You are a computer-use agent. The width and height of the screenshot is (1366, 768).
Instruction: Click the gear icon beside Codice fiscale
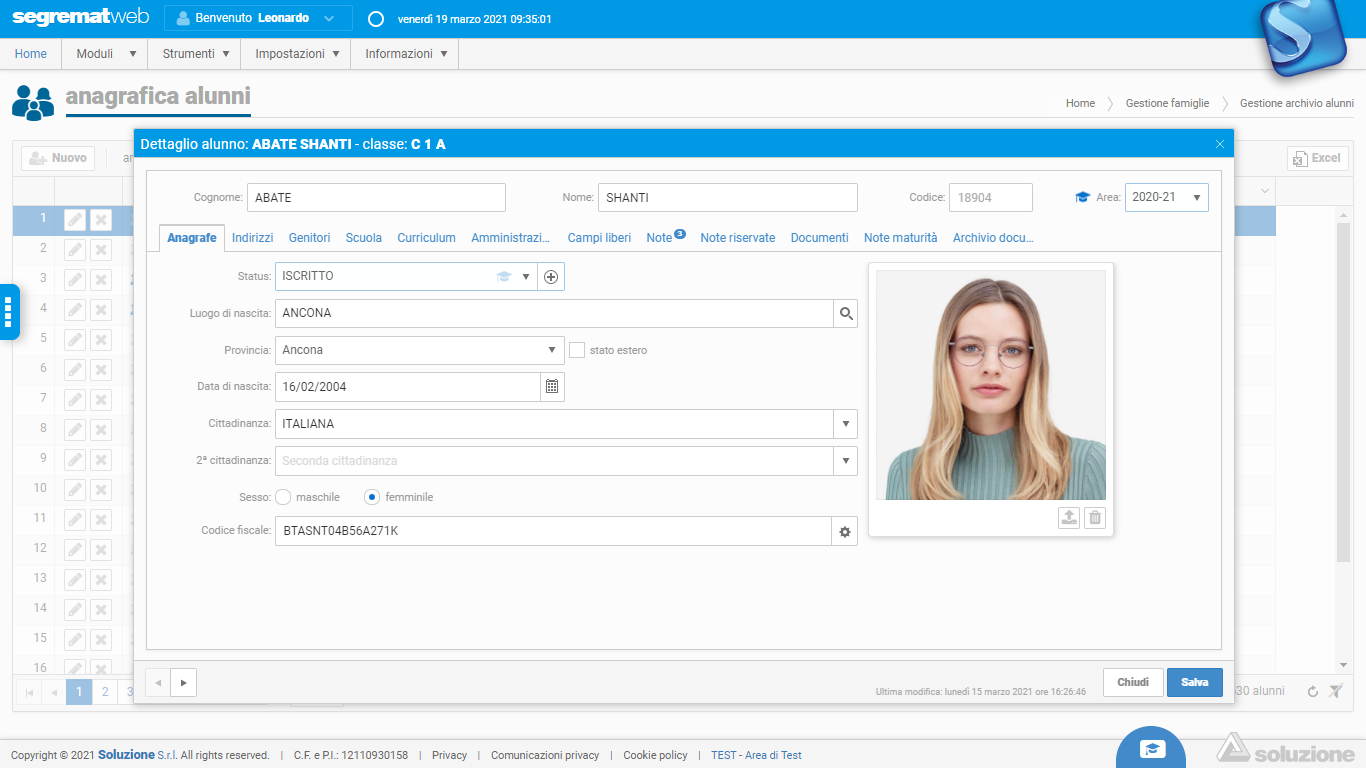[x=845, y=532]
